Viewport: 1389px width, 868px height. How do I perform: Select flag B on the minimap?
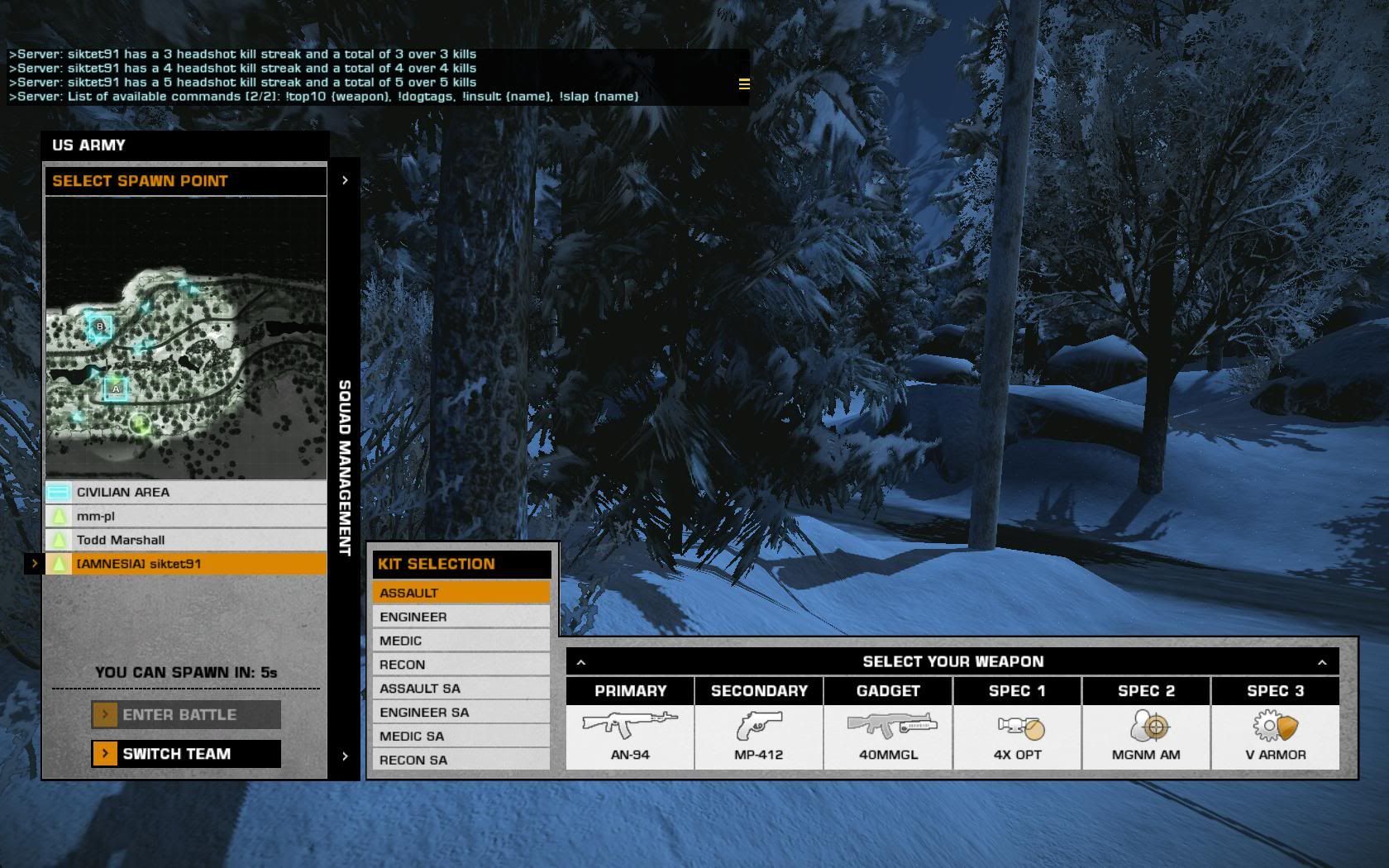[100, 327]
